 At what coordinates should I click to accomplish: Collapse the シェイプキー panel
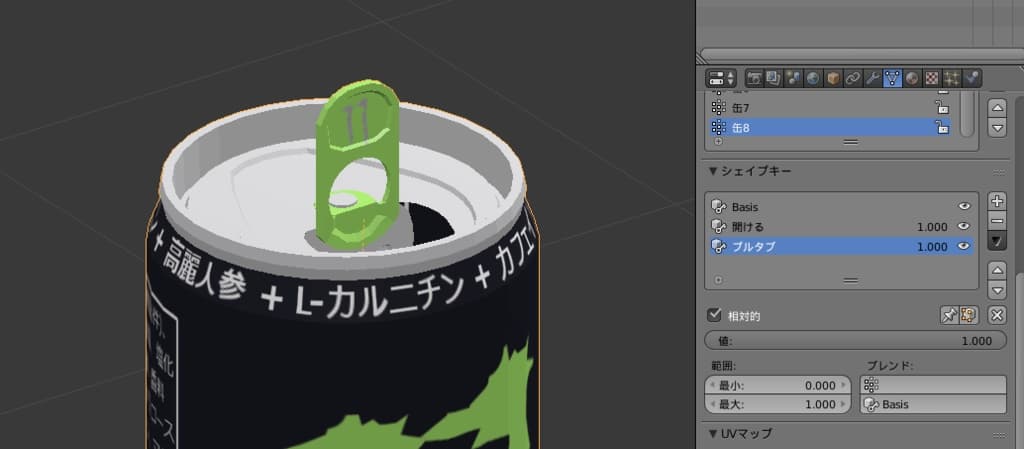[713, 172]
